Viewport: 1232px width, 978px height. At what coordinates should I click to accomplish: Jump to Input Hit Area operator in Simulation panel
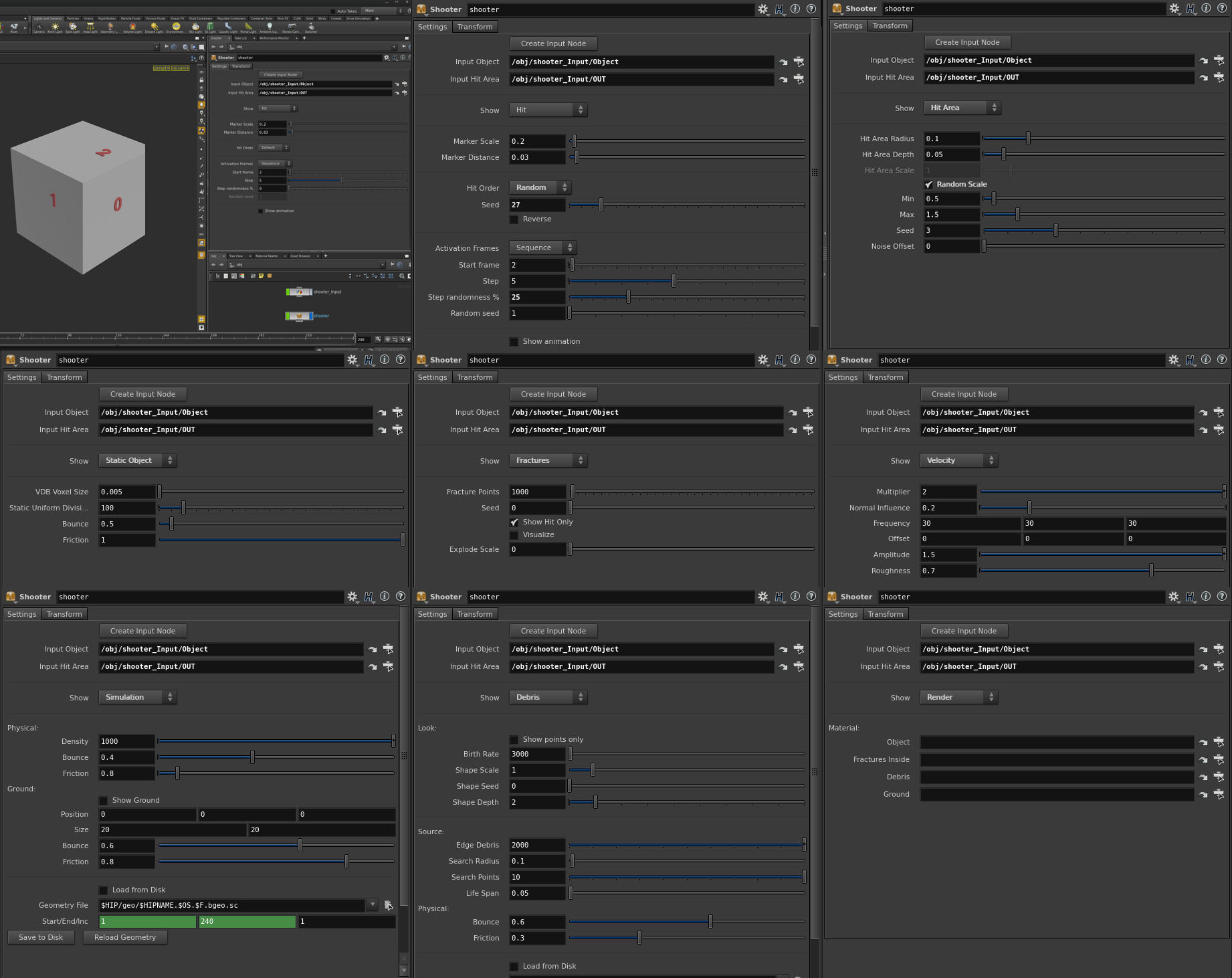pos(373,666)
